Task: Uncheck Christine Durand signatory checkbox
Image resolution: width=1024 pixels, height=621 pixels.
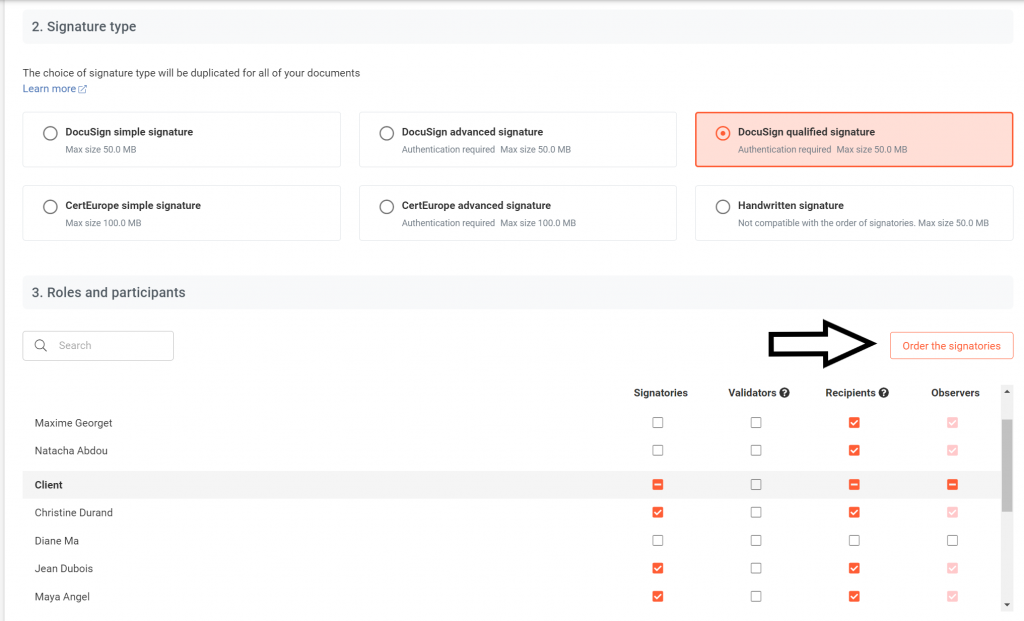Action: (657, 513)
